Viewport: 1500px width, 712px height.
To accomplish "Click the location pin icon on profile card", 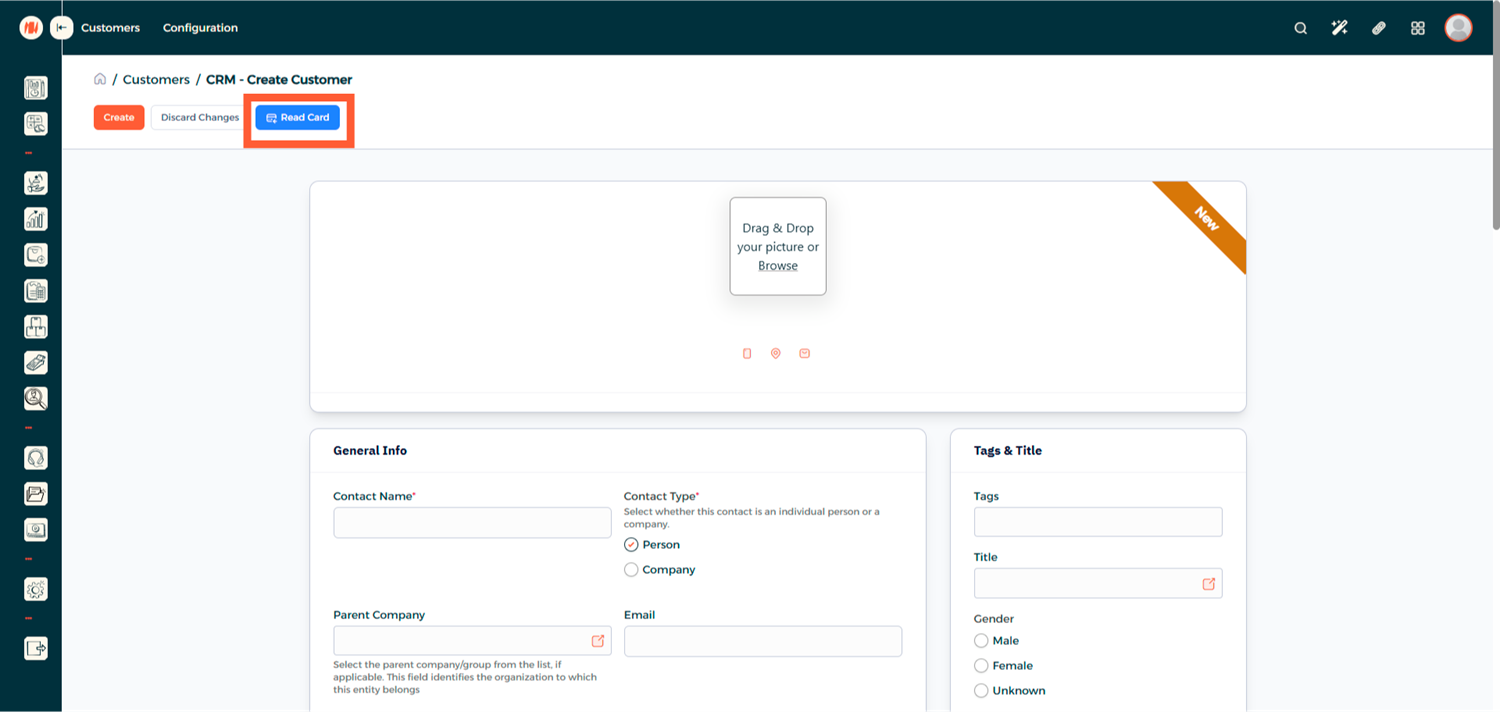I will click(x=775, y=353).
